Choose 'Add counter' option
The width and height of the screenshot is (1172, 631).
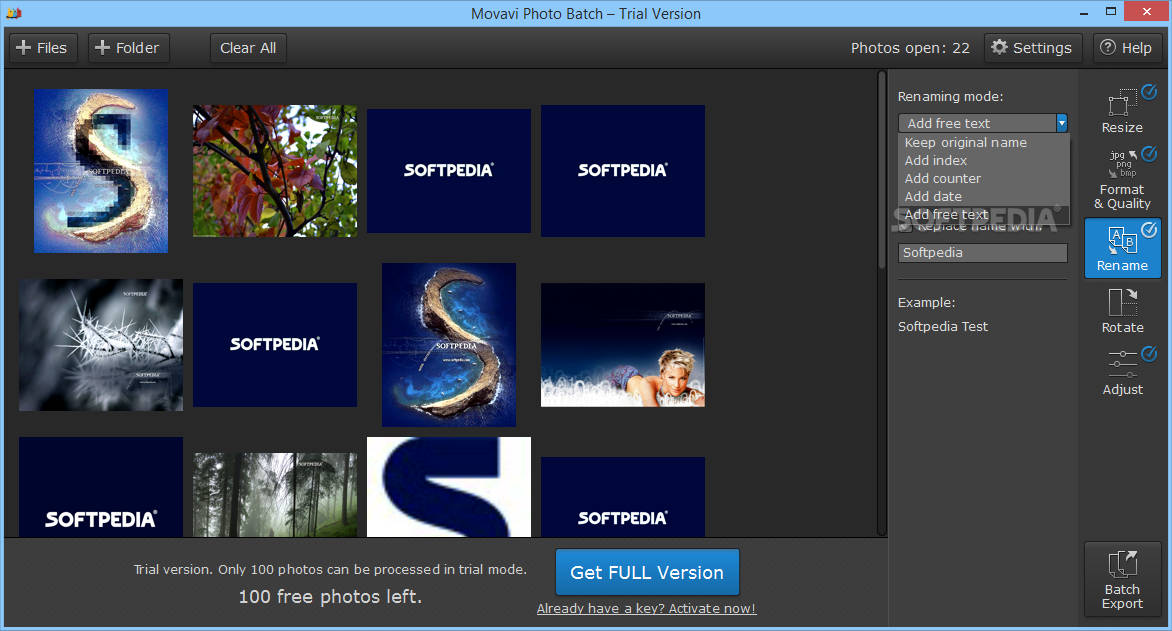click(984, 178)
